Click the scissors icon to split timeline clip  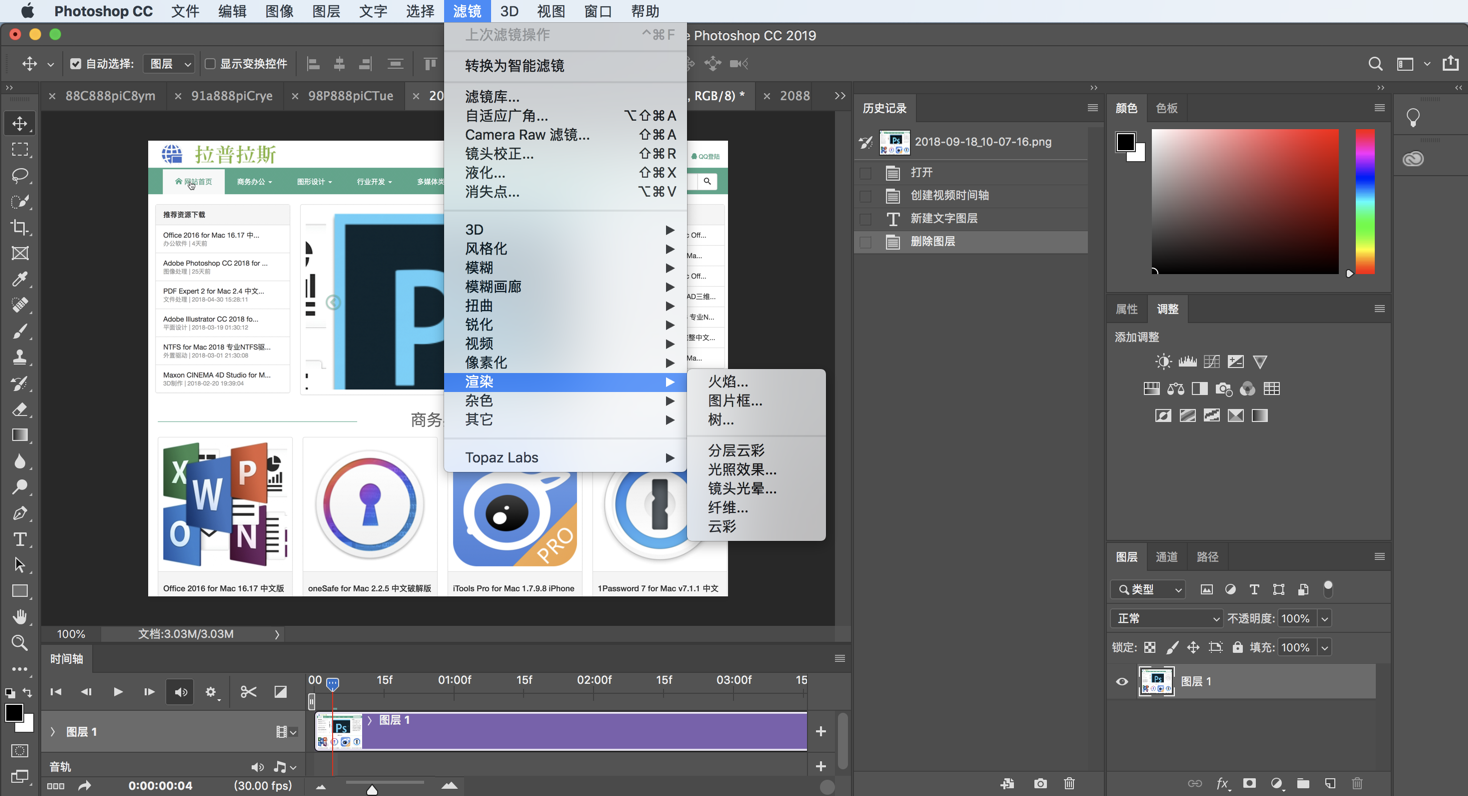pyautogui.click(x=249, y=691)
